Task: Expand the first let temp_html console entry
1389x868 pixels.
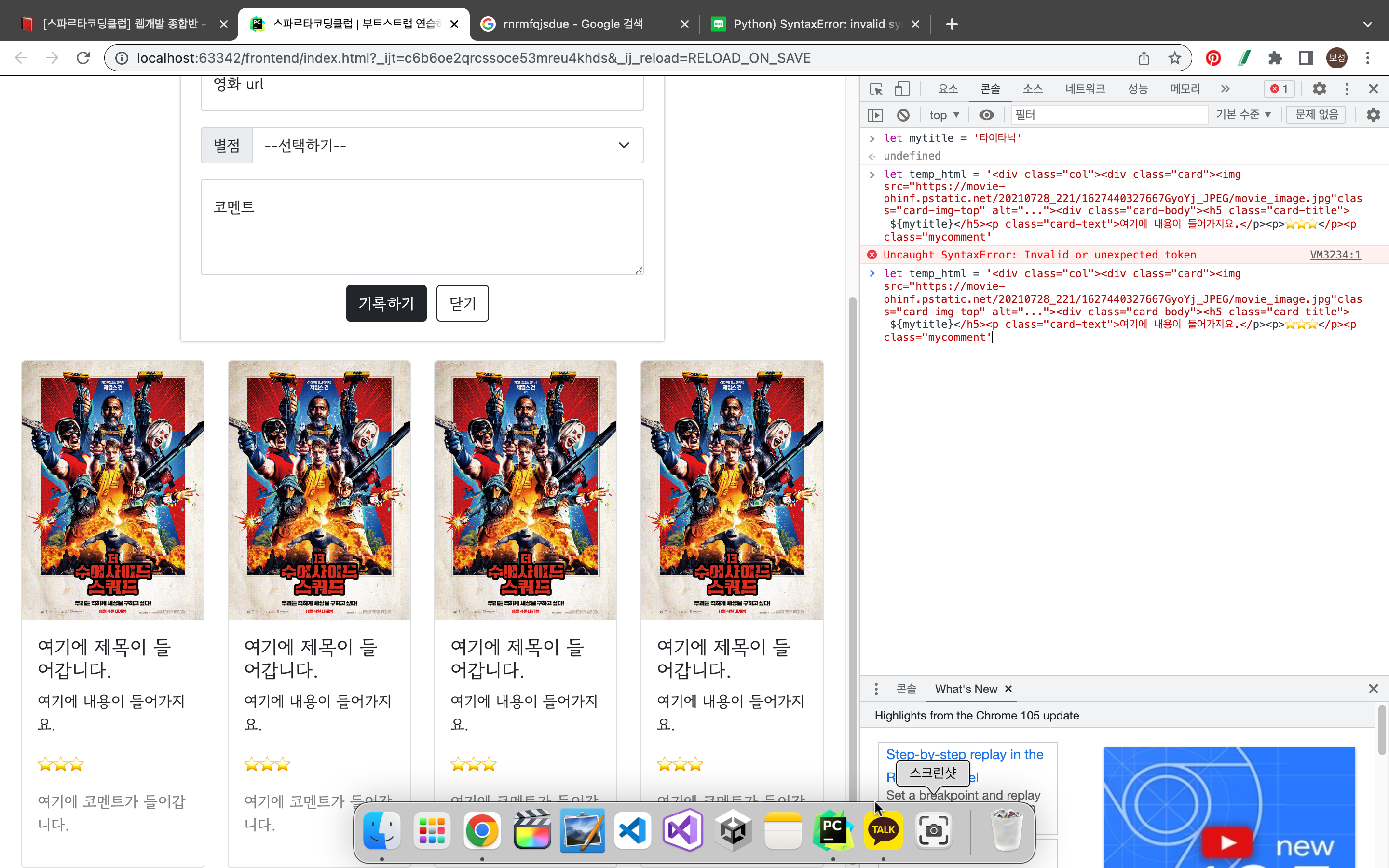Action: (x=872, y=175)
